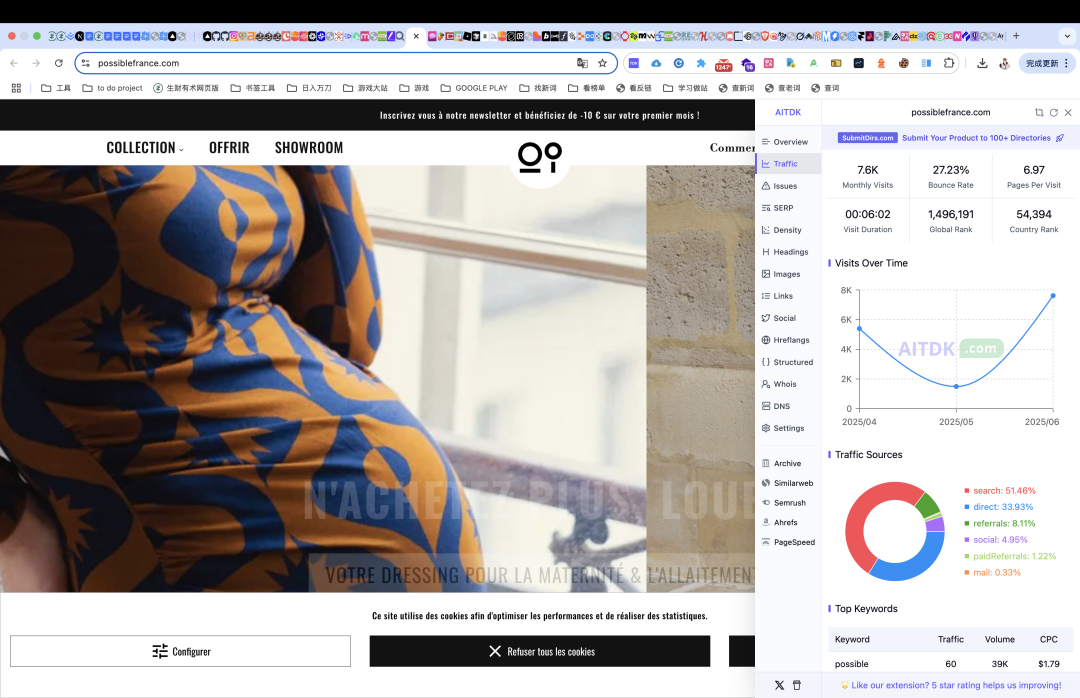Open the Chrome extensions puzzle menu

(949, 63)
